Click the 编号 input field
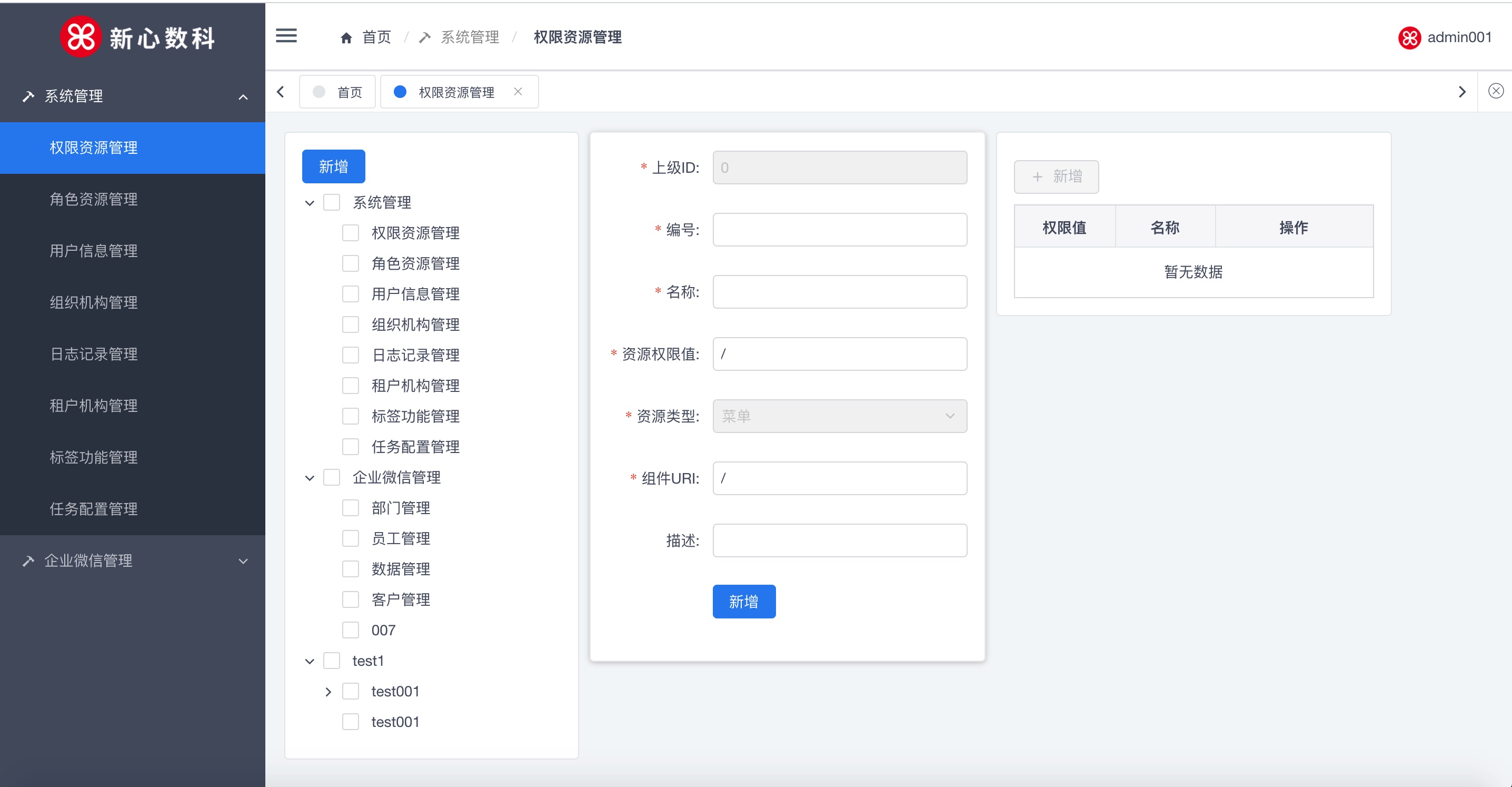Screen dimensions: 1512x787 point(839,230)
